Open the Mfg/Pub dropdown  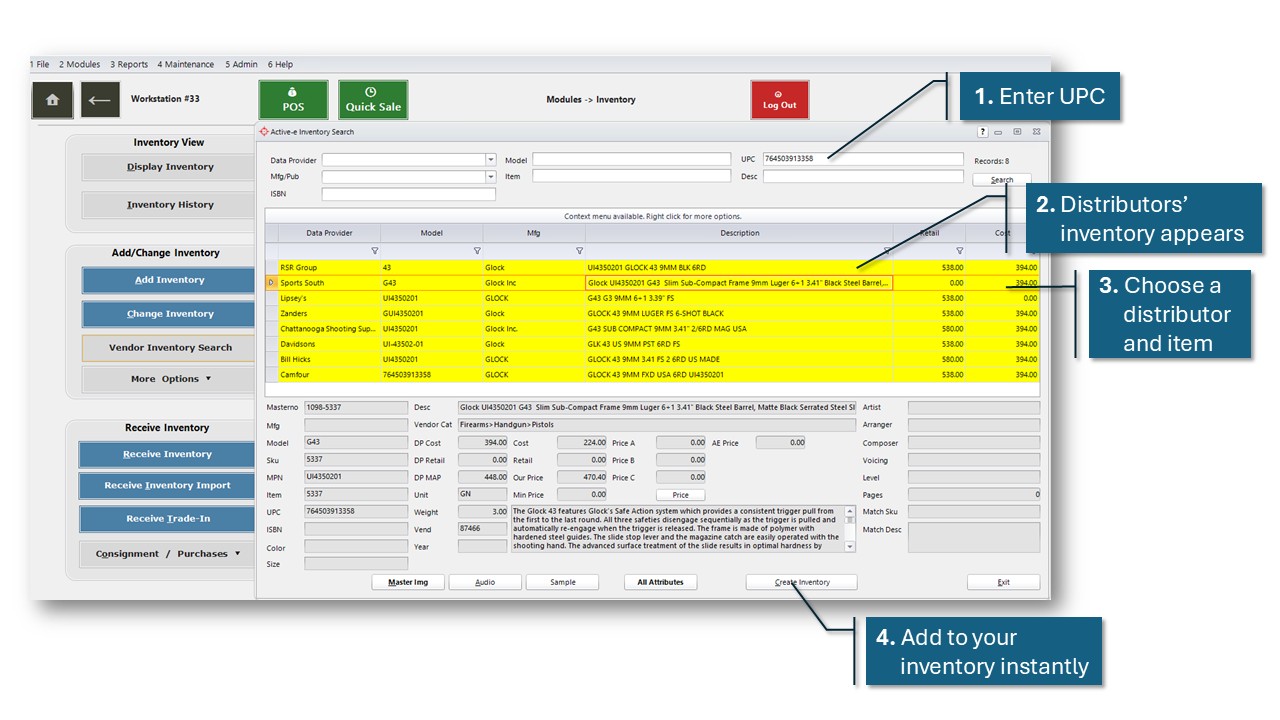[x=490, y=176]
